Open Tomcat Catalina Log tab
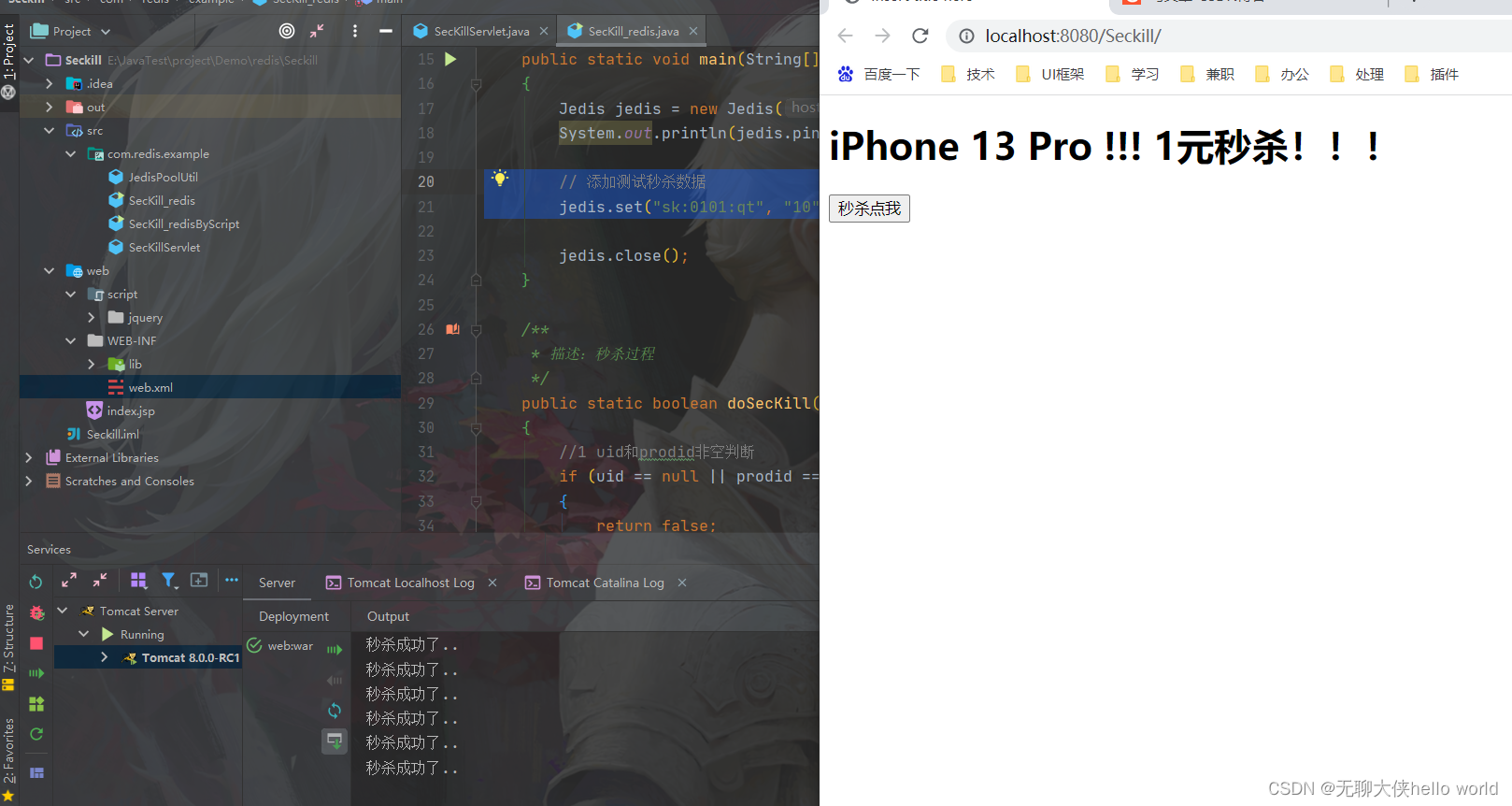1512x806 pixels. point(605,583)
